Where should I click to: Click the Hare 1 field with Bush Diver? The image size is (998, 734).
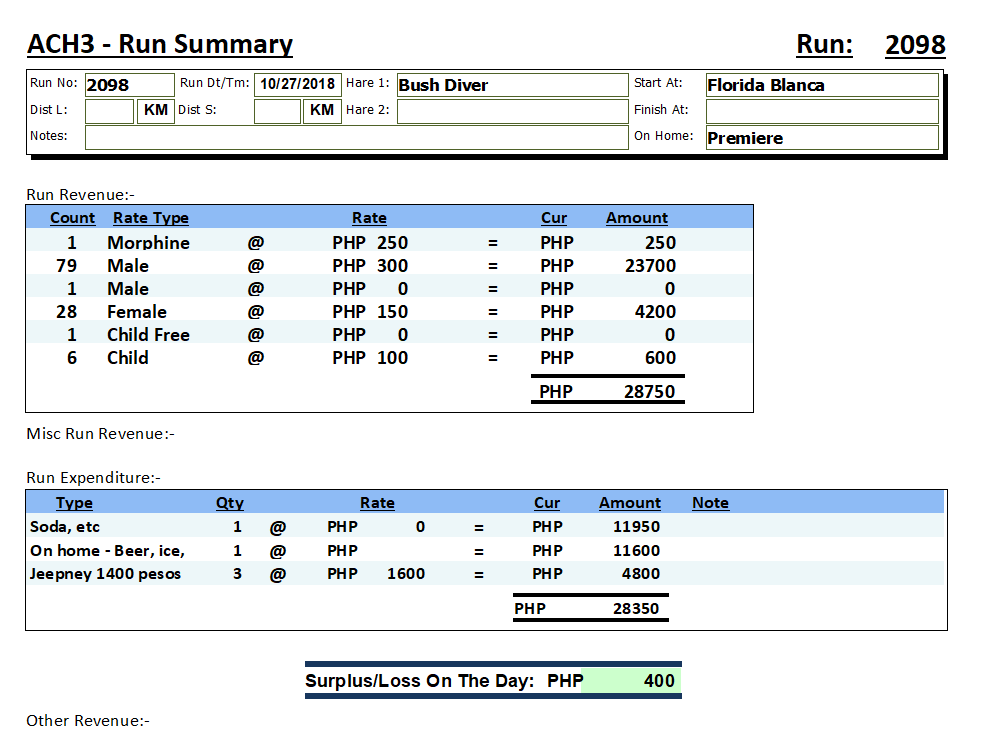511,85
